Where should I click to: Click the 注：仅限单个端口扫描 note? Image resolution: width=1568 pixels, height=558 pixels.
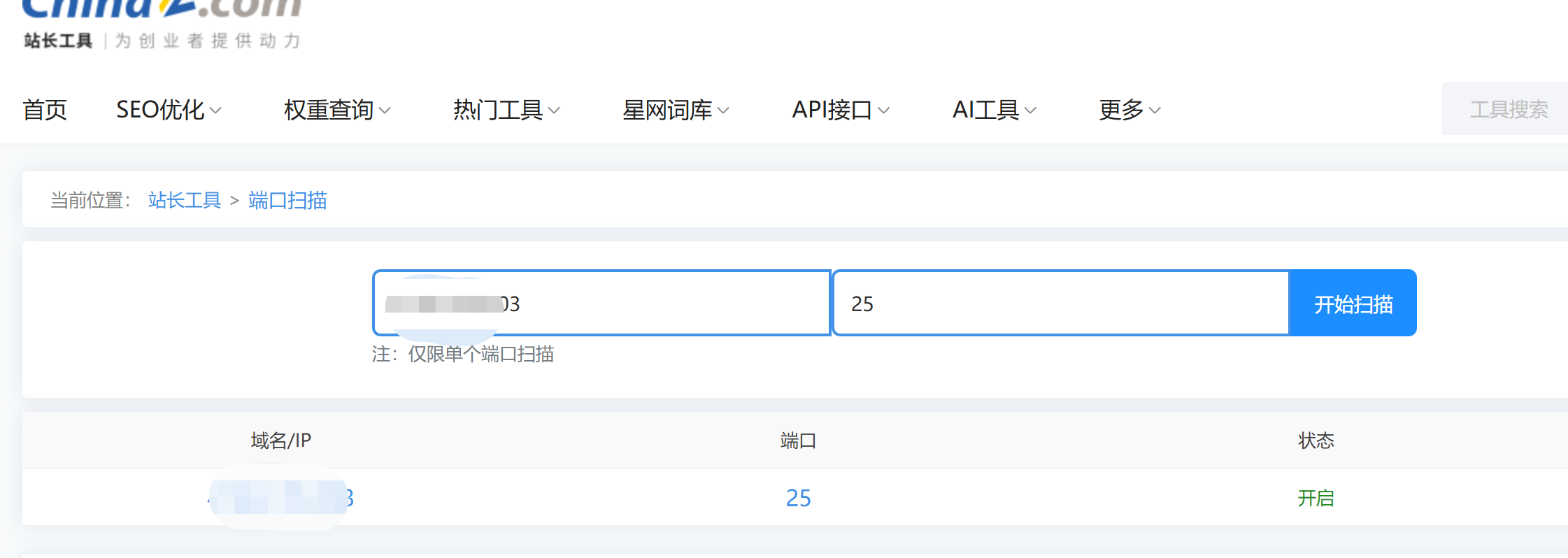pos(463,355)
